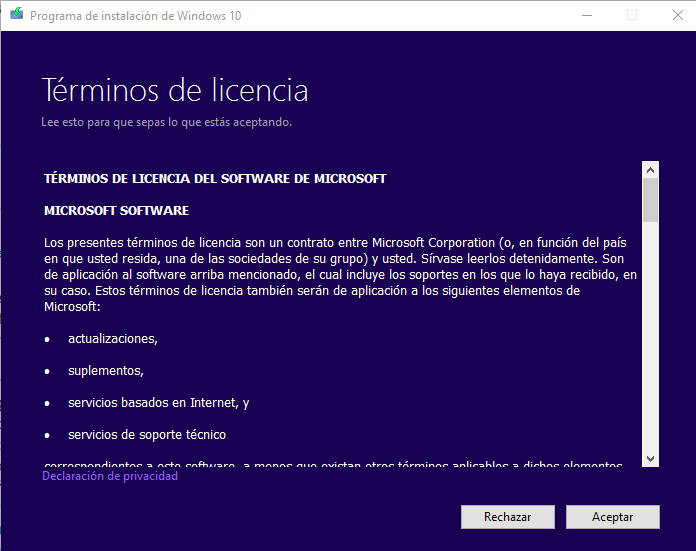This screenshot has width=696, height=551.
Task: Click the 'MICROSOFT SOFTWARE' heading
Action: point(116,210)
